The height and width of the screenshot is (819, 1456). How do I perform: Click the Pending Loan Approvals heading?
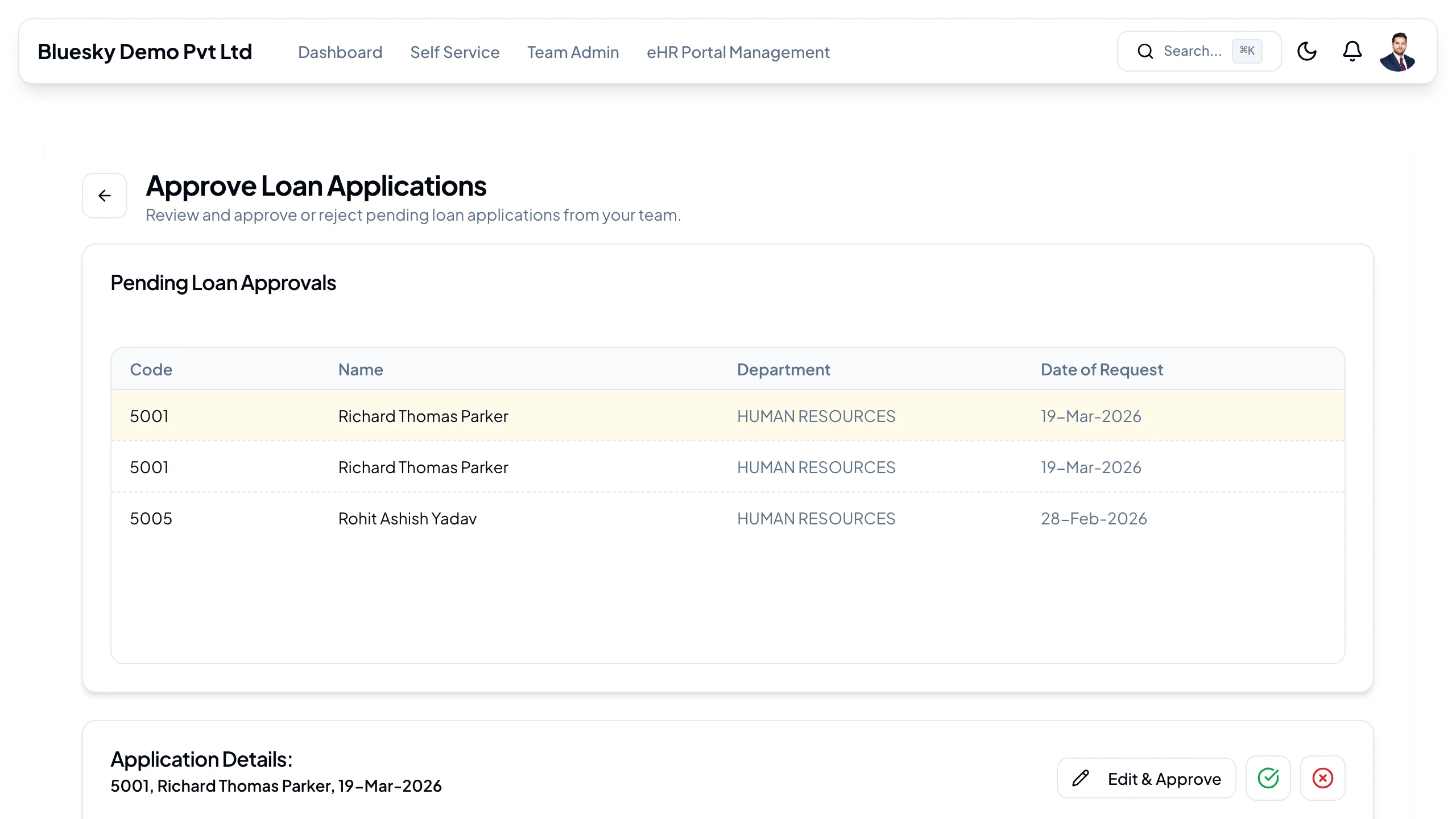click(223, 283)
